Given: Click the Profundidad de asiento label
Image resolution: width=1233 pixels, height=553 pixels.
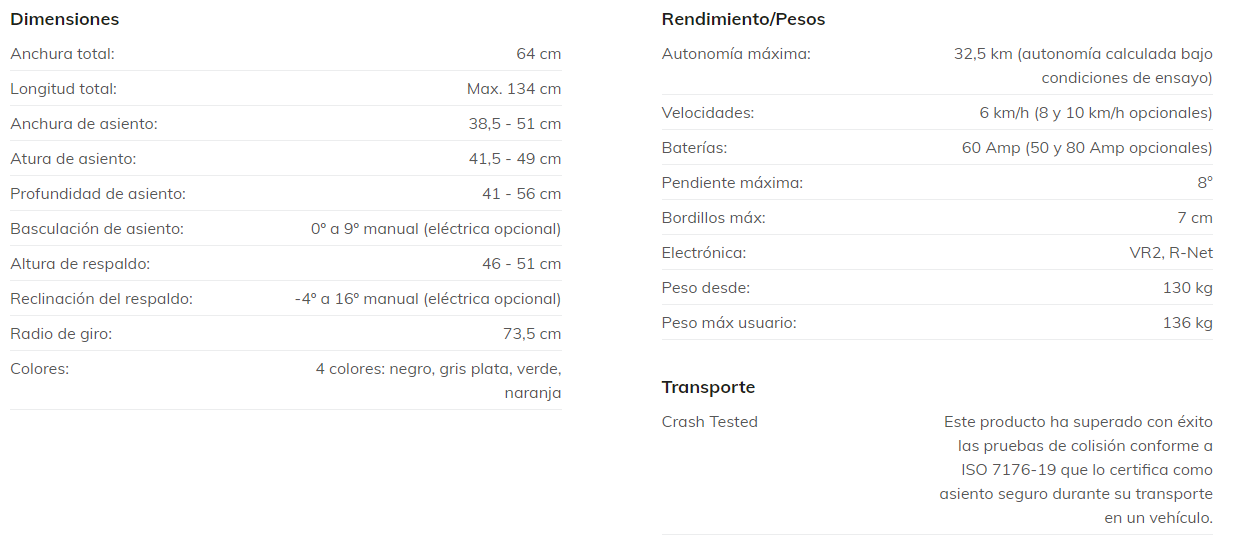Looking at the screenshot, I should pyautogui.click(x=98, y=193).
